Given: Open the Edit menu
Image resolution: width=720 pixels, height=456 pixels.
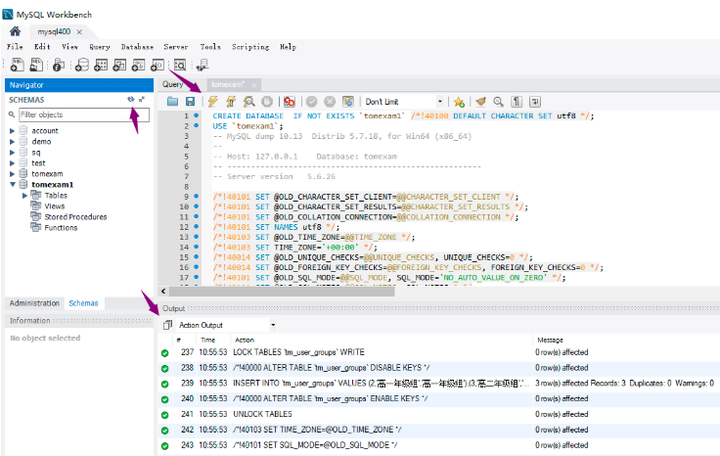Looking at the screenshot, I should (x=42, y=47).
